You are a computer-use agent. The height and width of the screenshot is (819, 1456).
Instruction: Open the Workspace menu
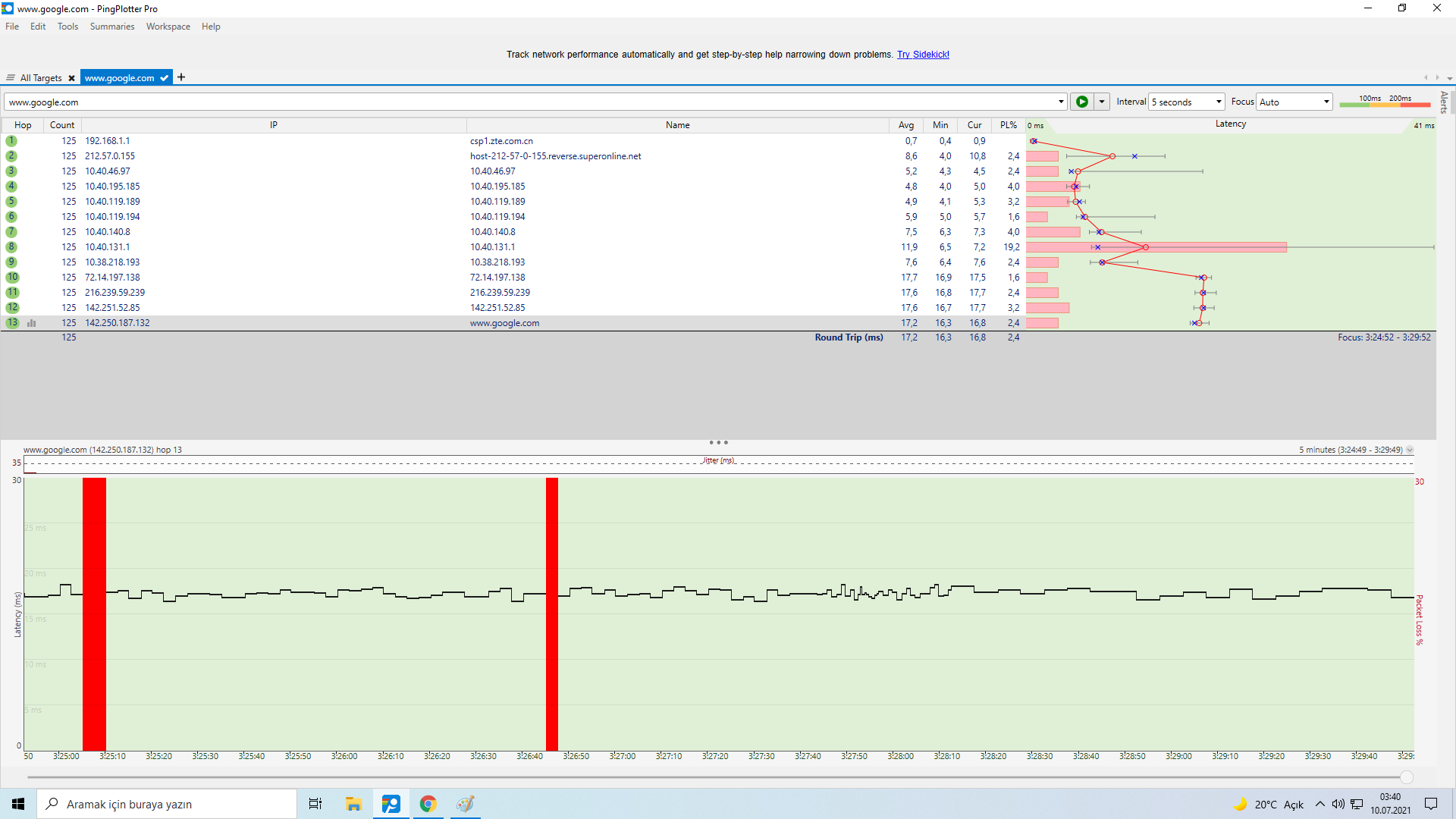(x=168, y=27)
